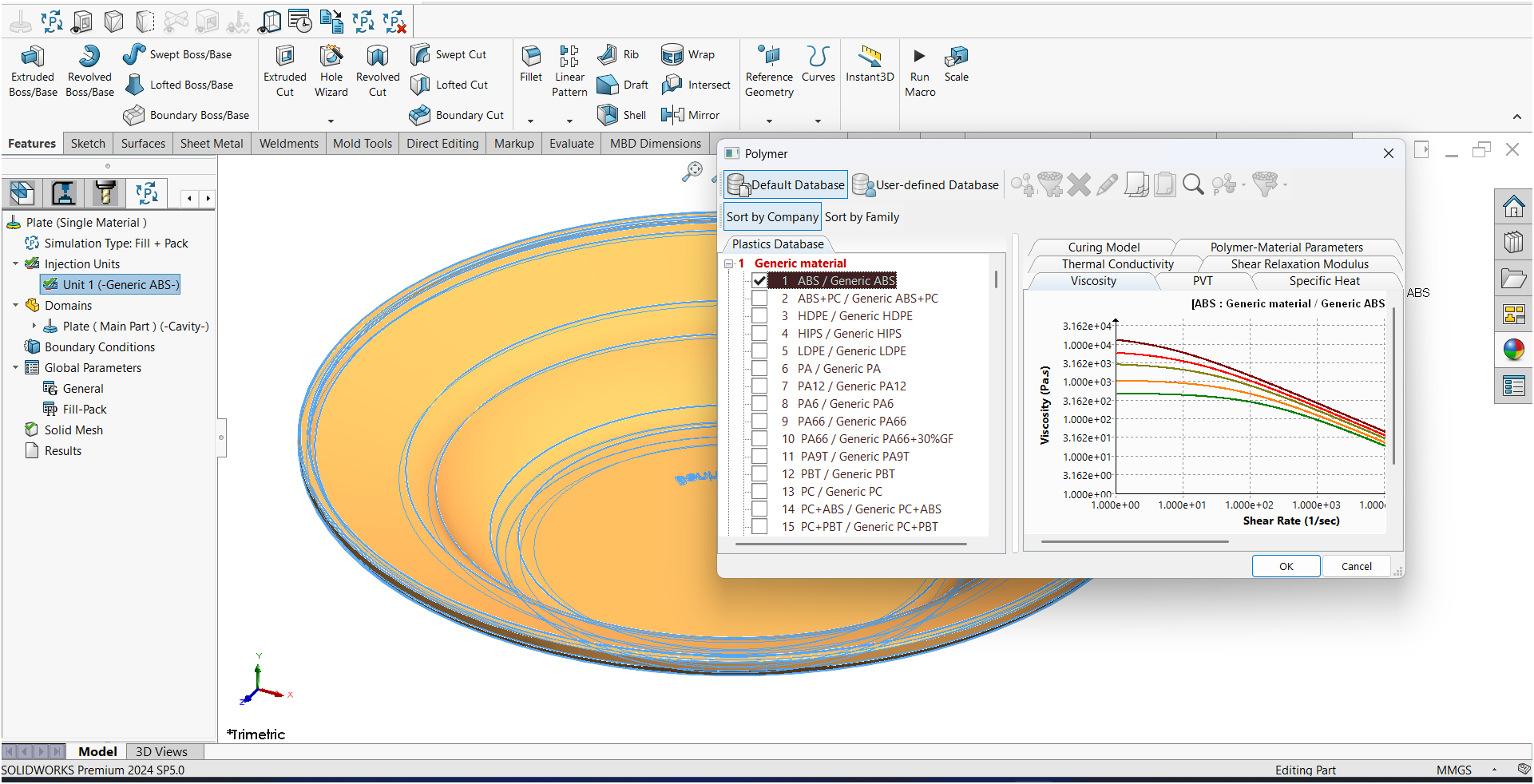Click search magnifier in Polymer toolbar

(1193, 184)
